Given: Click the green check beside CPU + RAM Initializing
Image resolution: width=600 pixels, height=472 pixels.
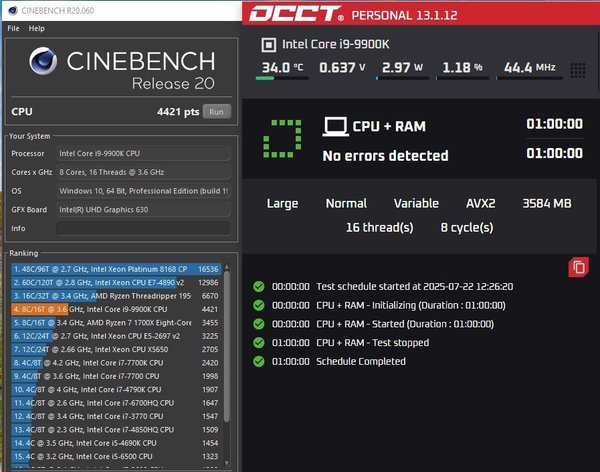Looking at the screenshot, I should tap(259, 305).
